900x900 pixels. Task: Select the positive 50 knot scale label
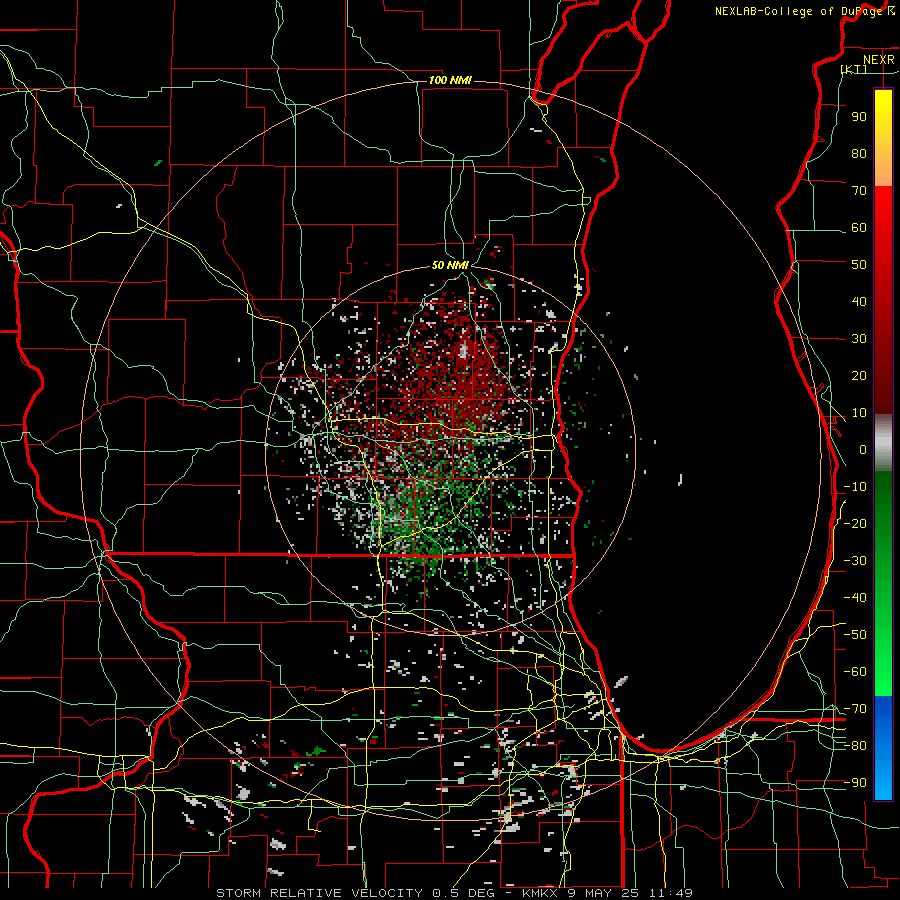coord(859,265)
